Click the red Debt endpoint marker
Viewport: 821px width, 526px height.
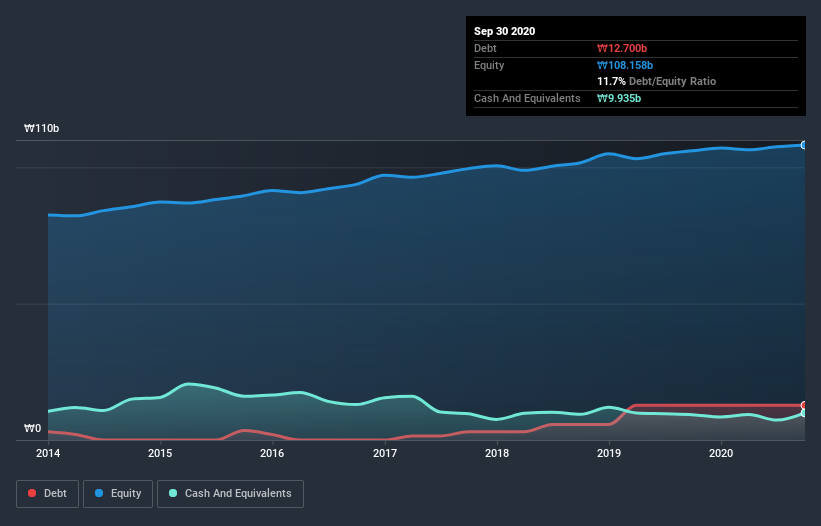[x=804, y=405]
